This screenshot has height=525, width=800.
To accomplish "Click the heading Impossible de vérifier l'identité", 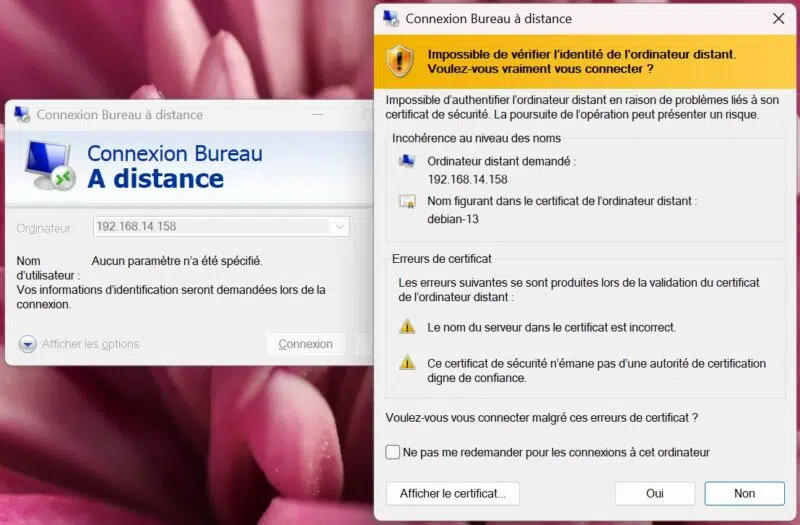I will pyautogui.click(x=582, y=61).
